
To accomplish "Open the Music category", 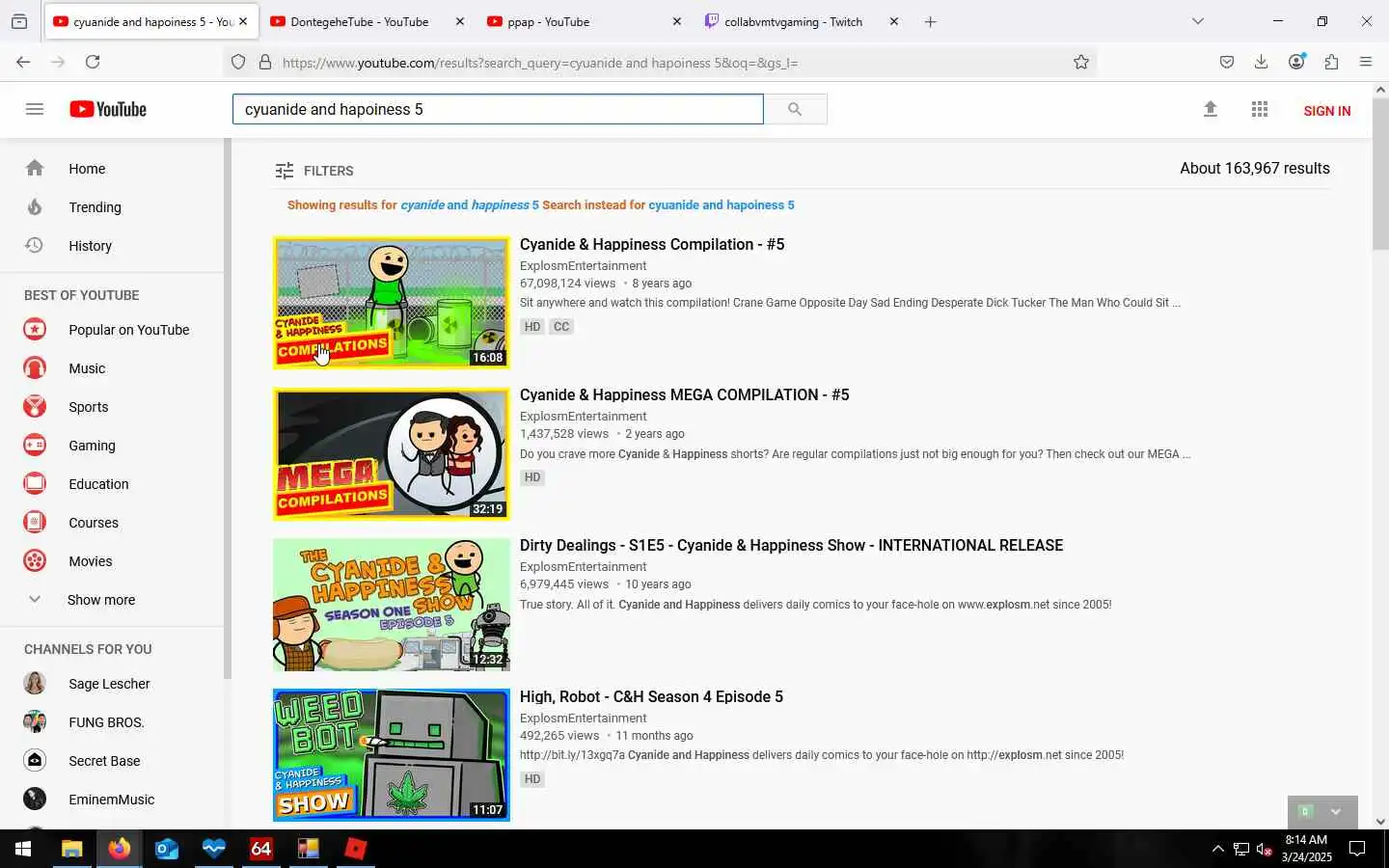I will (x=87, y=368).
